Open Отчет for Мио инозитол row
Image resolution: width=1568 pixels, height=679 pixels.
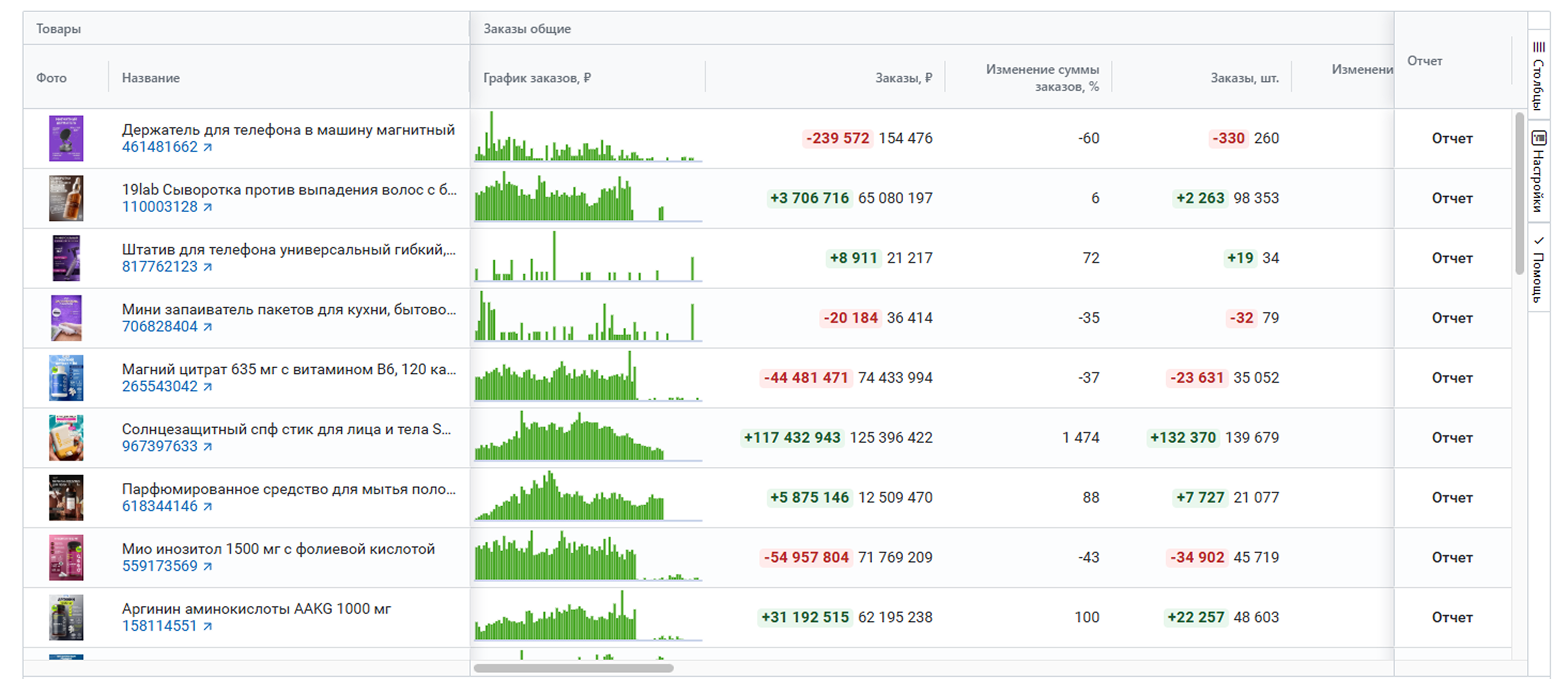click(1452, 557)
